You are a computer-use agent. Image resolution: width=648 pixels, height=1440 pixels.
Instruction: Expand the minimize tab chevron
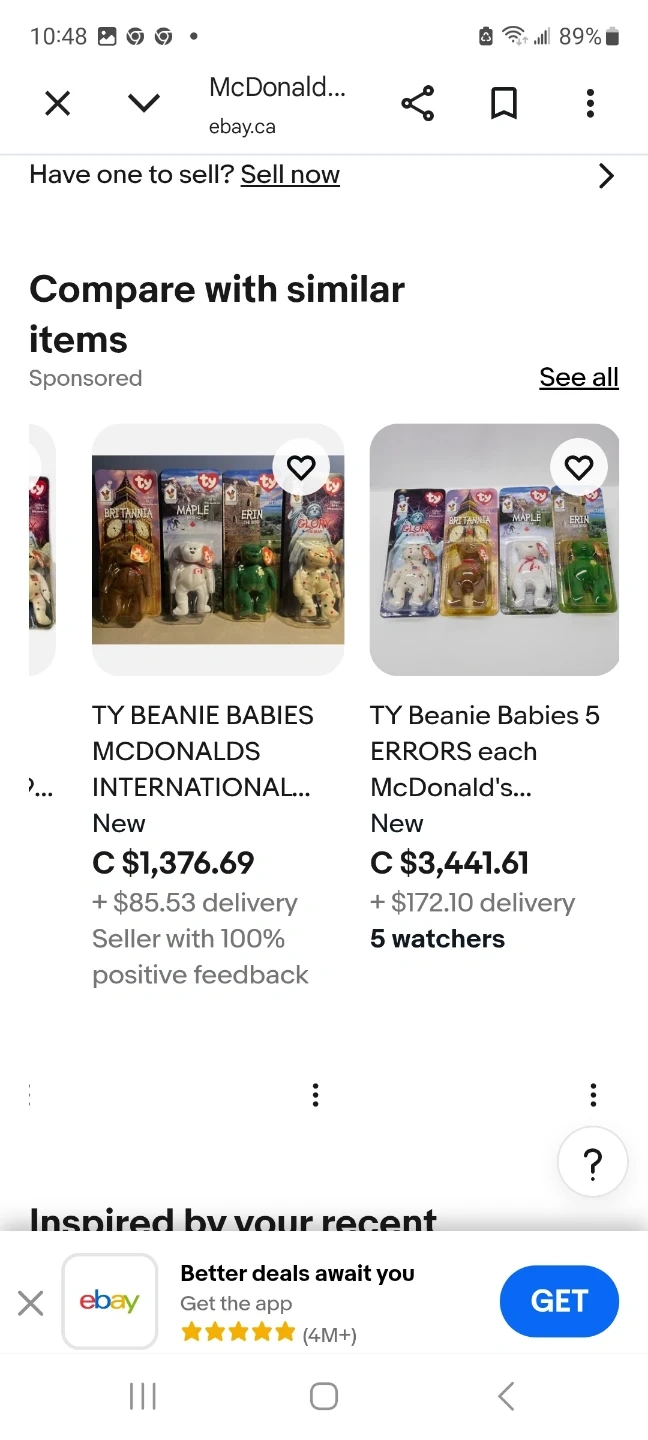pyautogui.click(x=144, y=103)
